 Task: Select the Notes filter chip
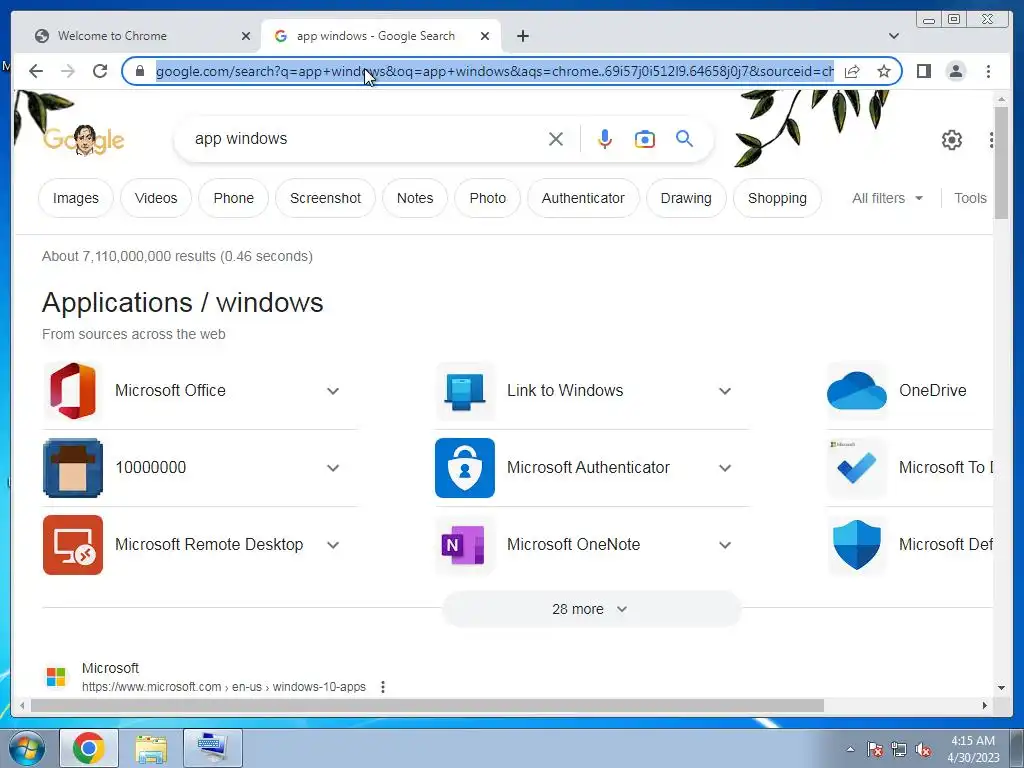415,199
